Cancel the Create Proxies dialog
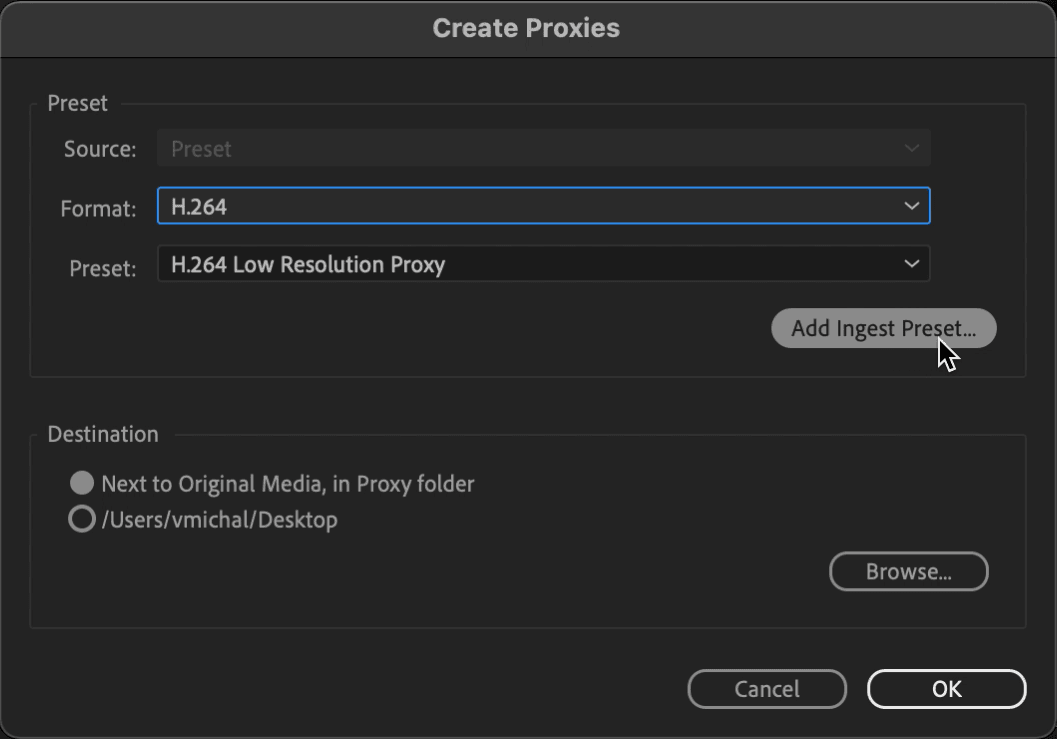This screenshot has height=739, width=1057. click(767, 689)
